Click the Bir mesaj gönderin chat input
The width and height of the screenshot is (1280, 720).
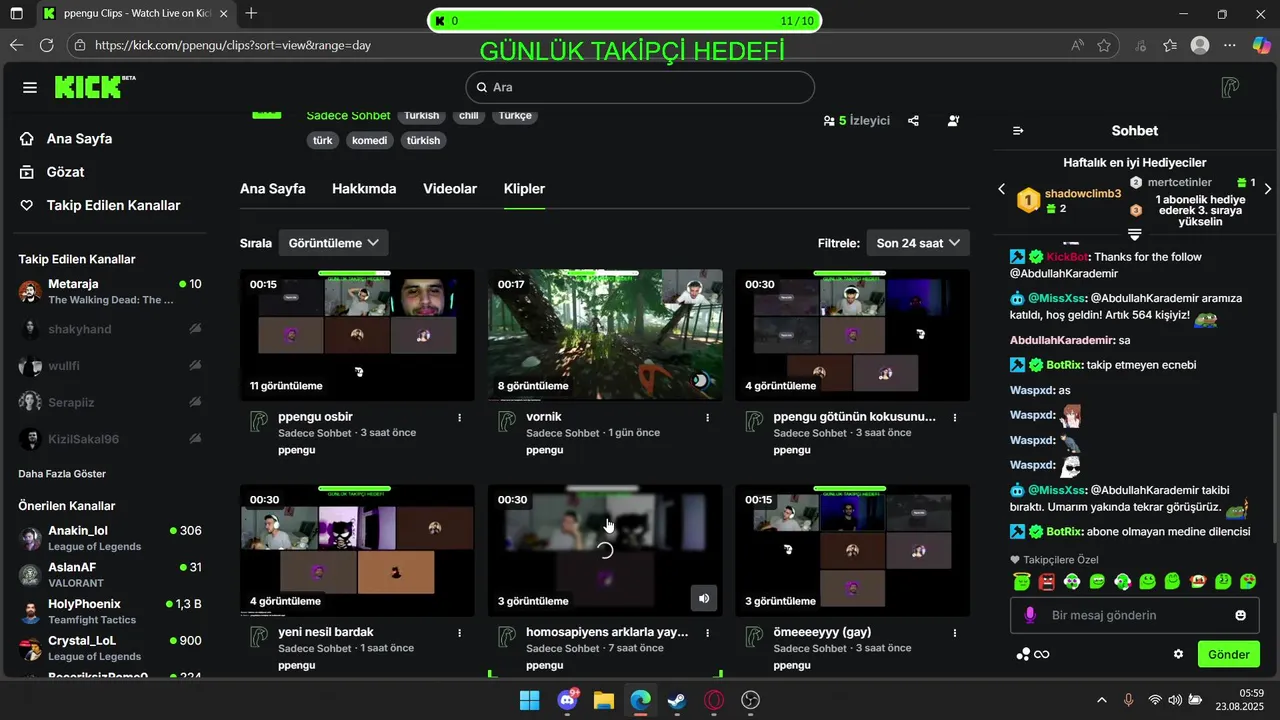pyautogui.click(x=1135, y=615)
